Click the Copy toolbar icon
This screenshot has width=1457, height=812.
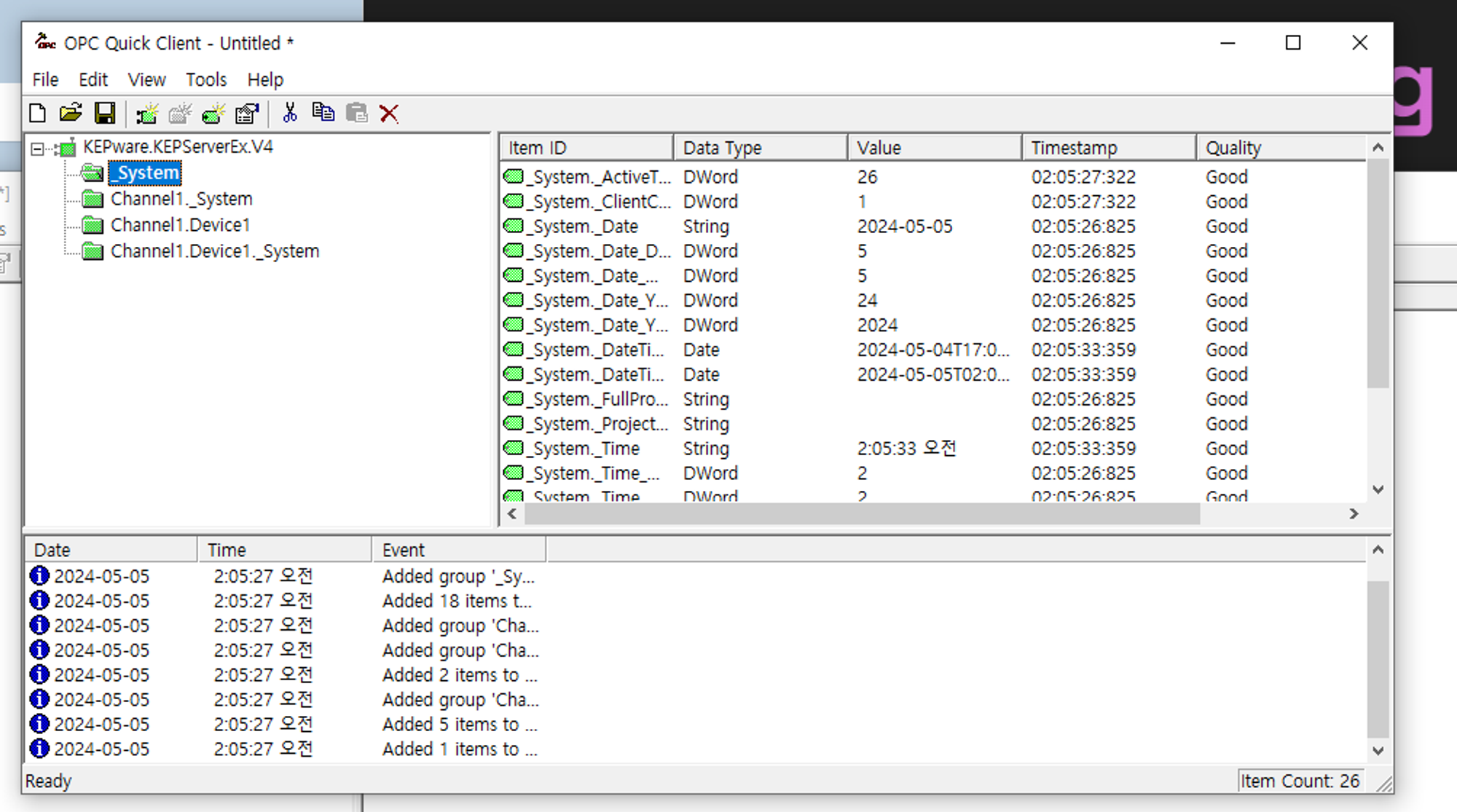click(323, 113)
